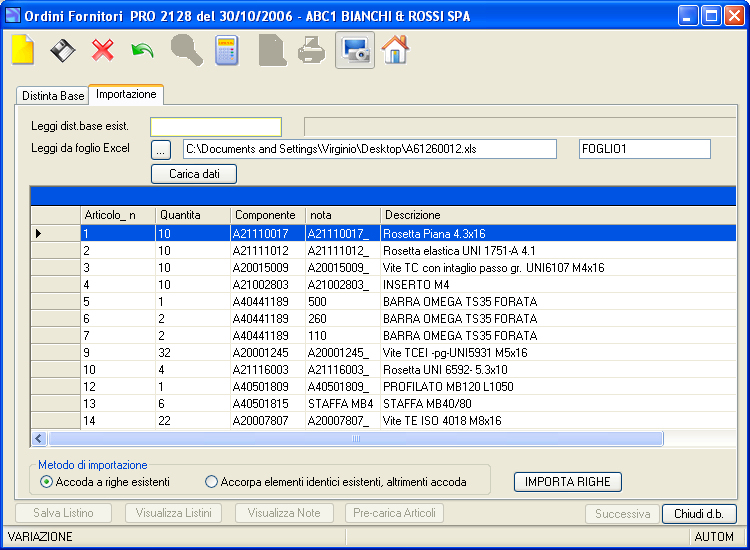The width and height of the screenshot is (750, 550).
Task: Click the screen capture monitor icon
Action: [355, 50]
